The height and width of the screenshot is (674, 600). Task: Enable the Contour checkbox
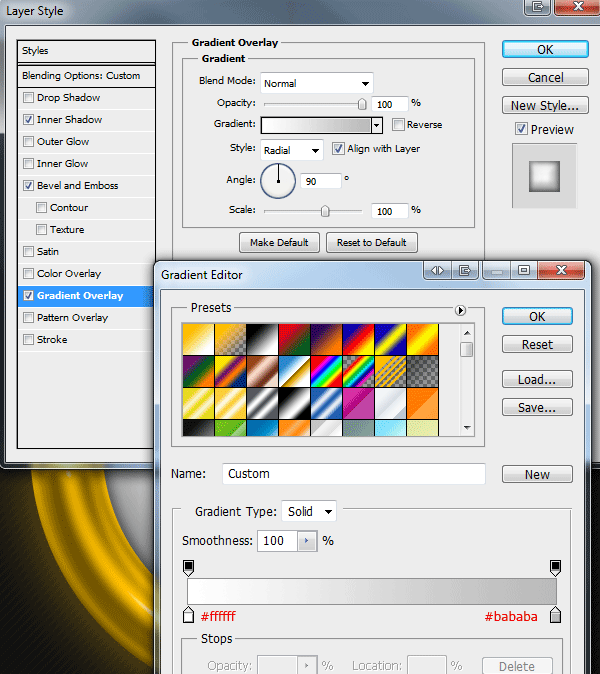(41, 208)
